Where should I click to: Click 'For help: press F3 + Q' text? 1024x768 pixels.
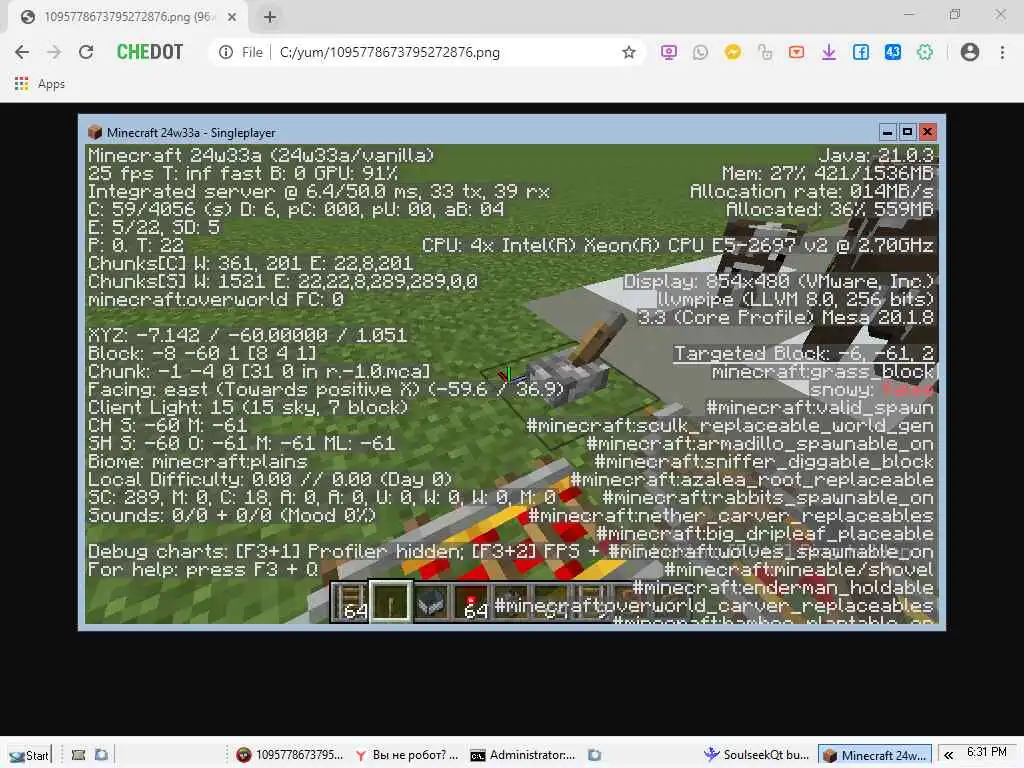coord(203,569)
